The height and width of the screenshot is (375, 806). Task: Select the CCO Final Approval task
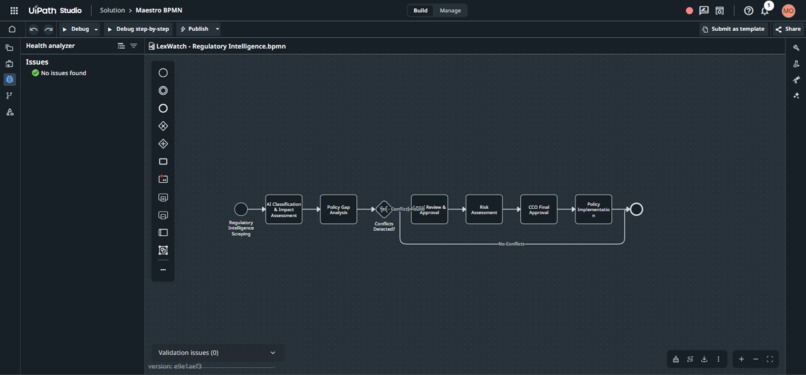point(539,209)
